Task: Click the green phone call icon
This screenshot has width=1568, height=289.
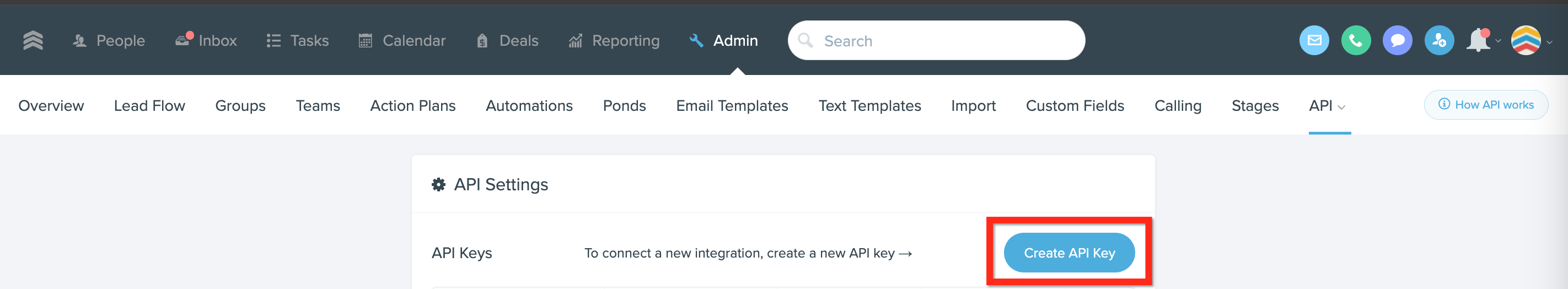Action: pyautogui.click(x=1356, y=41)
